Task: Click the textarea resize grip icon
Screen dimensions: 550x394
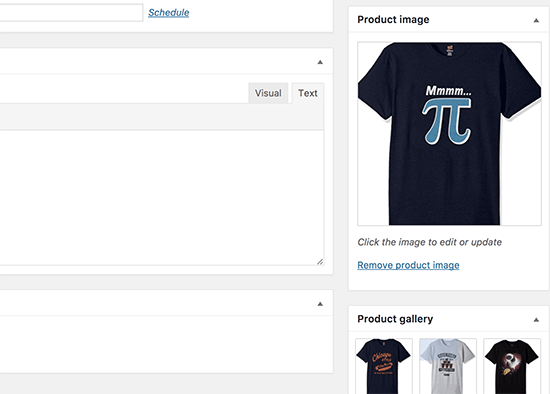Action: pyautogui.click(x=320, y=261)
